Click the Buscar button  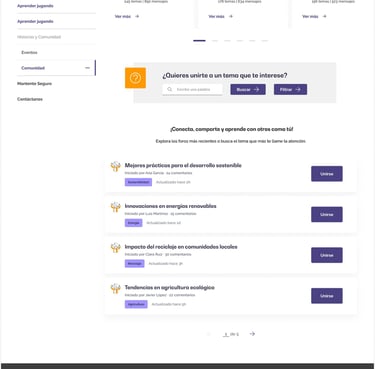pyautogui.click(x=248, y=89)
